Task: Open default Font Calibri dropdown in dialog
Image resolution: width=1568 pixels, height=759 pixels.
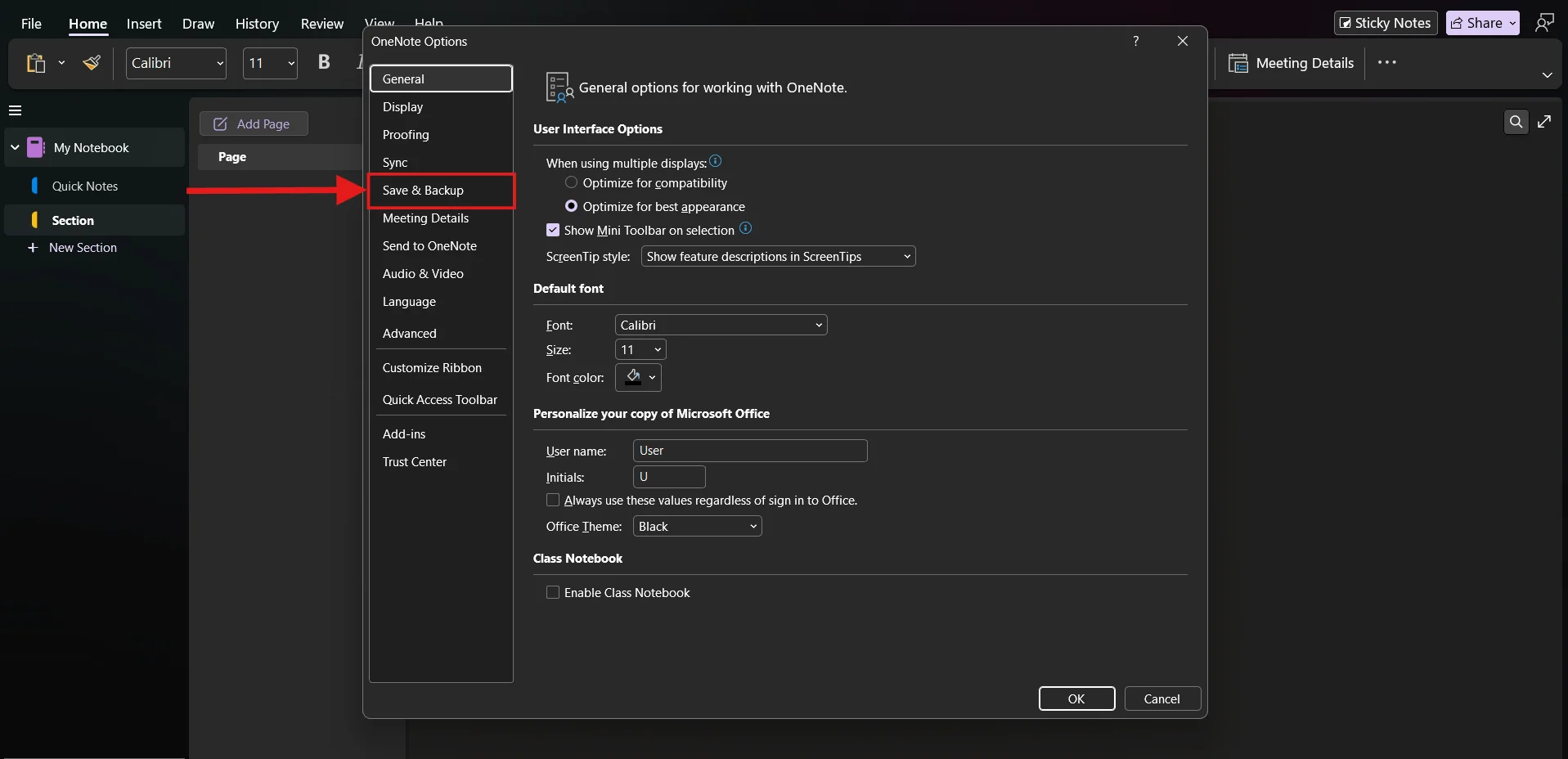Action: [x=721, y=326]
